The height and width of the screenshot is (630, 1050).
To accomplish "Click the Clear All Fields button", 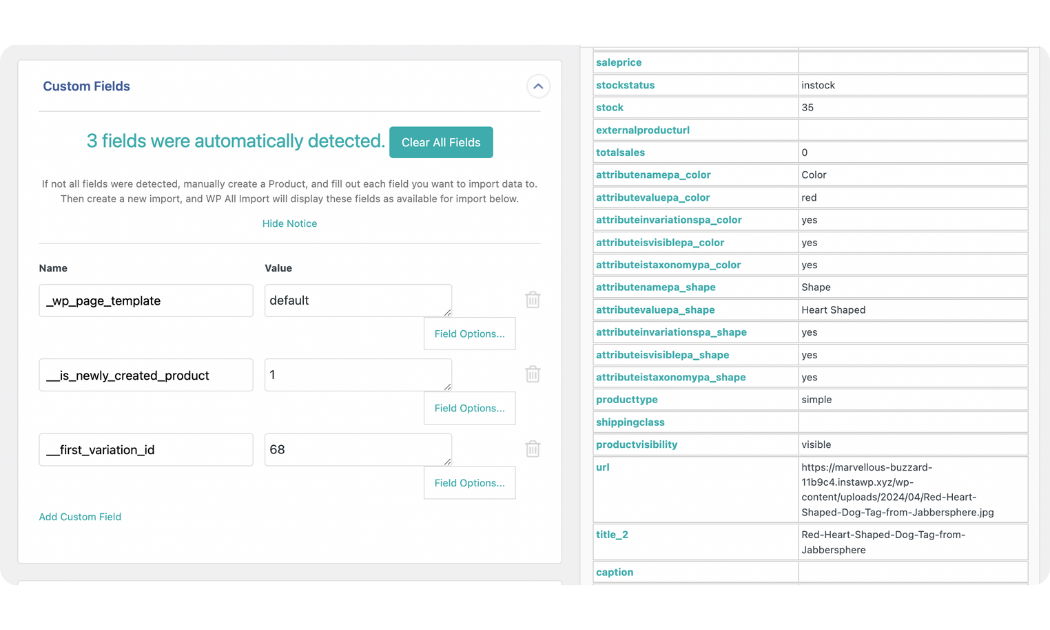I will coord(440,142).
